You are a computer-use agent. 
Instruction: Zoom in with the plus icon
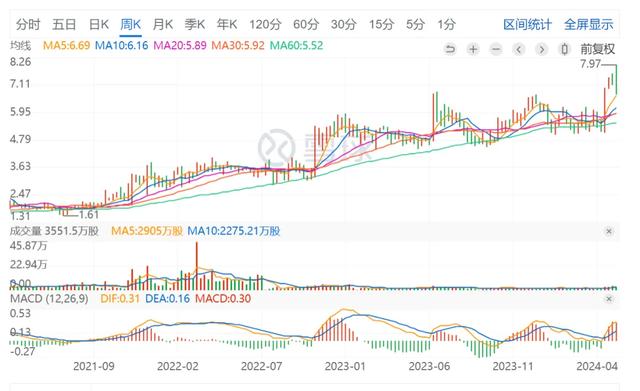tap(473, 49)
